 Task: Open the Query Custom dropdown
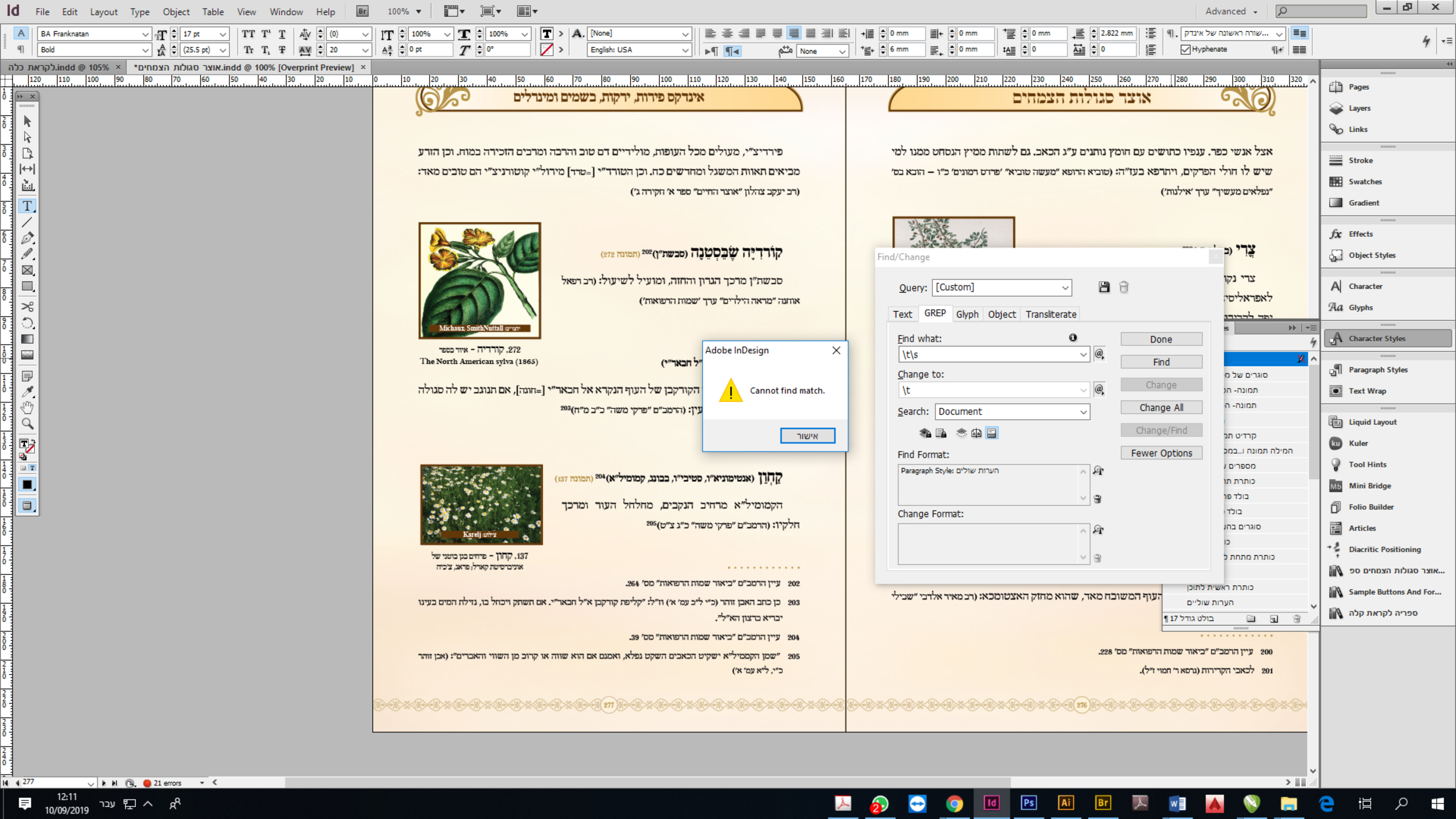[x=1065, y=287]
